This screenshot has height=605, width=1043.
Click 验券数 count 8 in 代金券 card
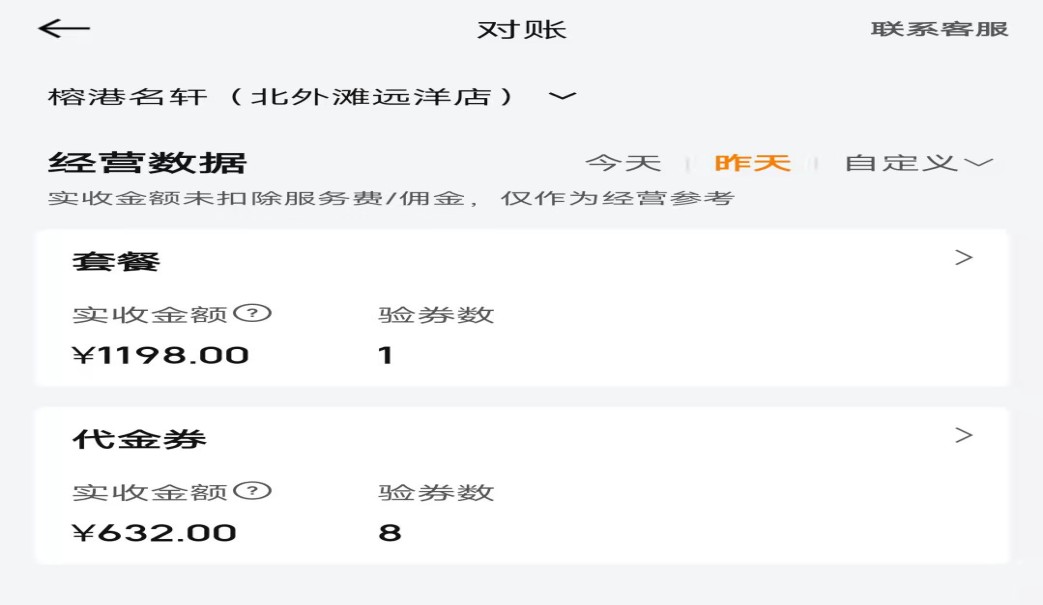coord(390,532)
